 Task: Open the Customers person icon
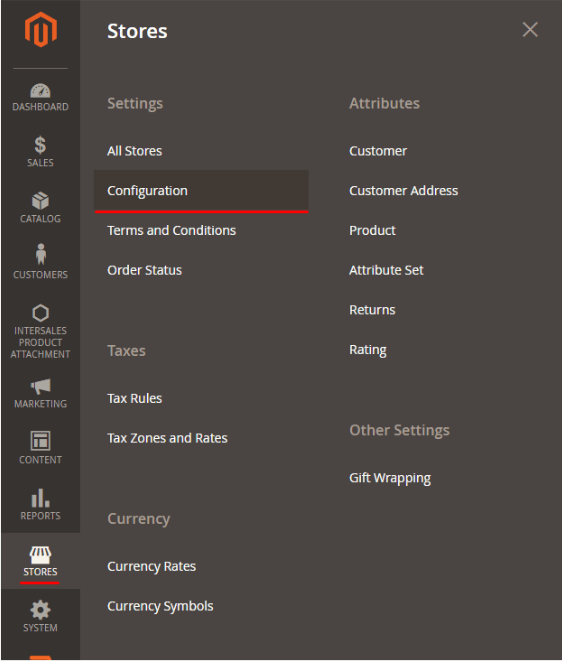pyautogui.click(x=40, y=254)
